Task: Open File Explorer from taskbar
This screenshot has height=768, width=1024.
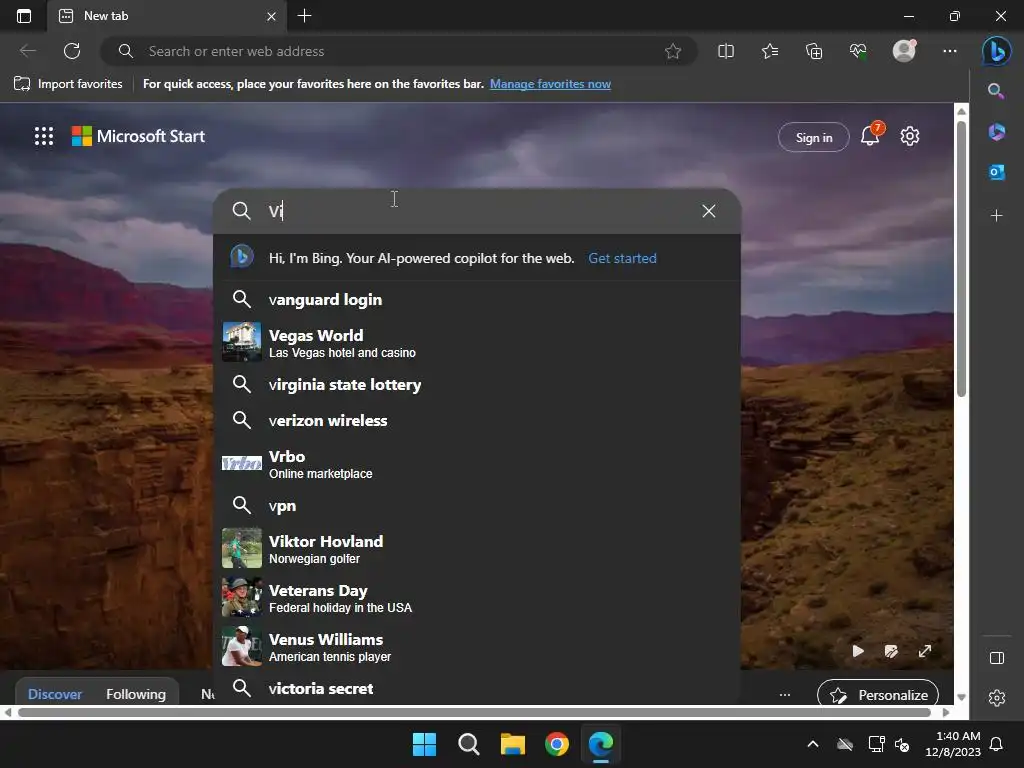Action: tap(513, 744)
